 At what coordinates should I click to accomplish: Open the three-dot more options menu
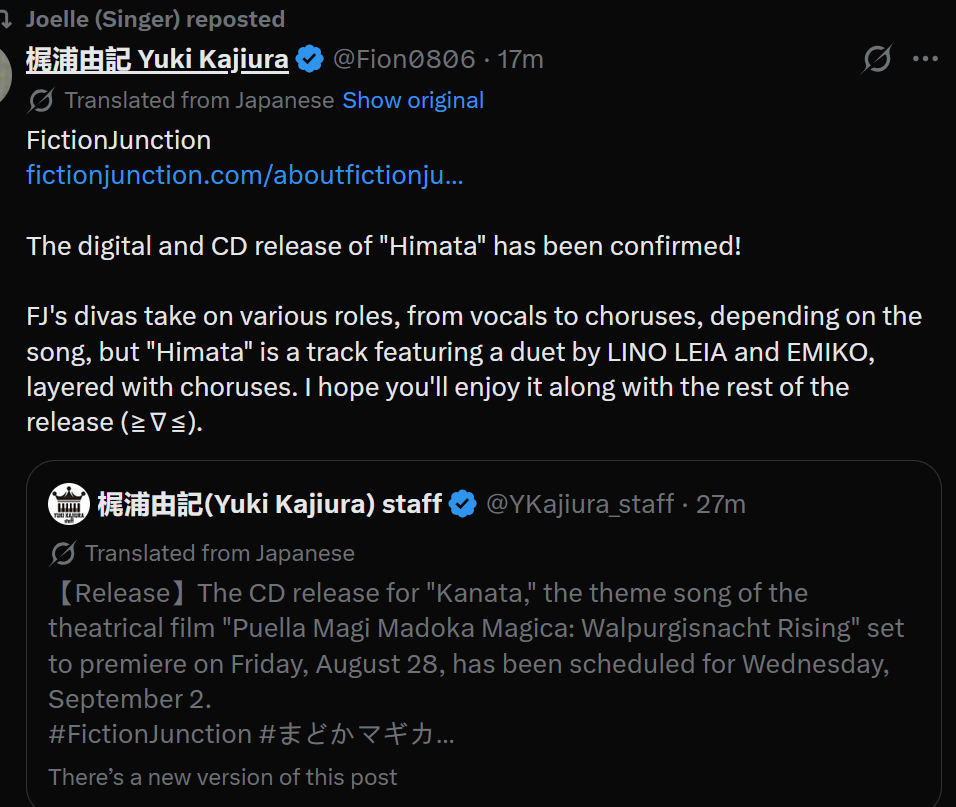point(925,59)
